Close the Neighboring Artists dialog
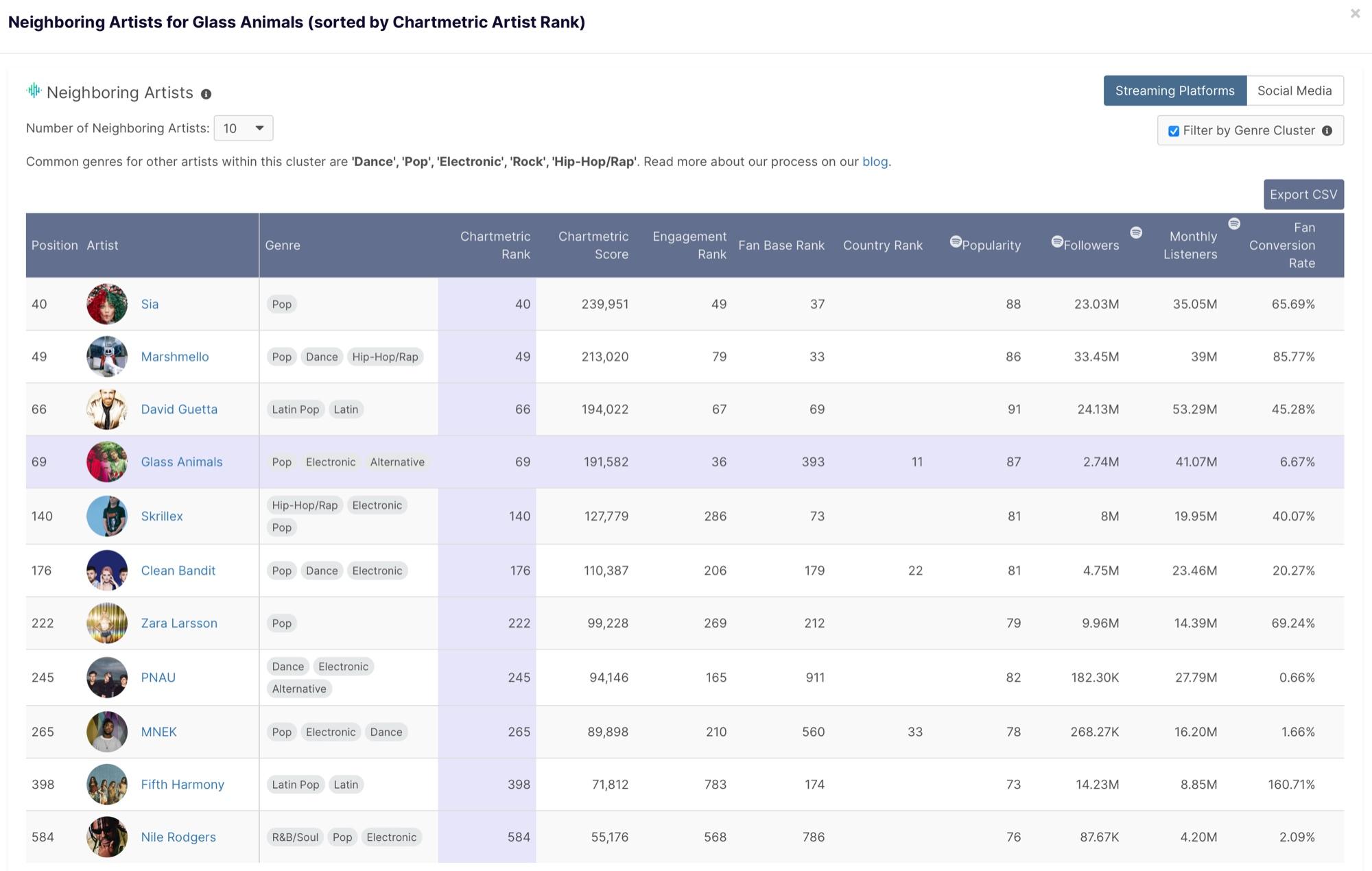 click(x=1355, y=13)
